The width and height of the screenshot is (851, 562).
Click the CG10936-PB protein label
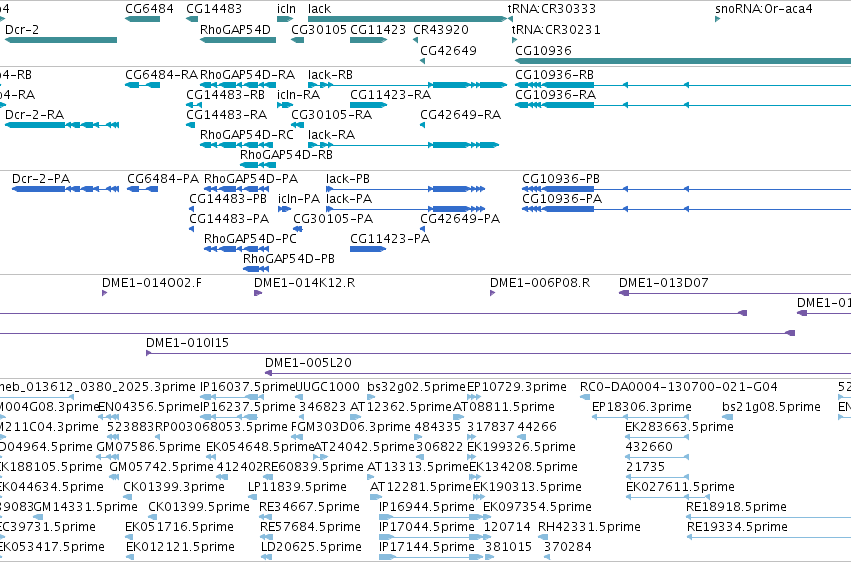(561, 179)
